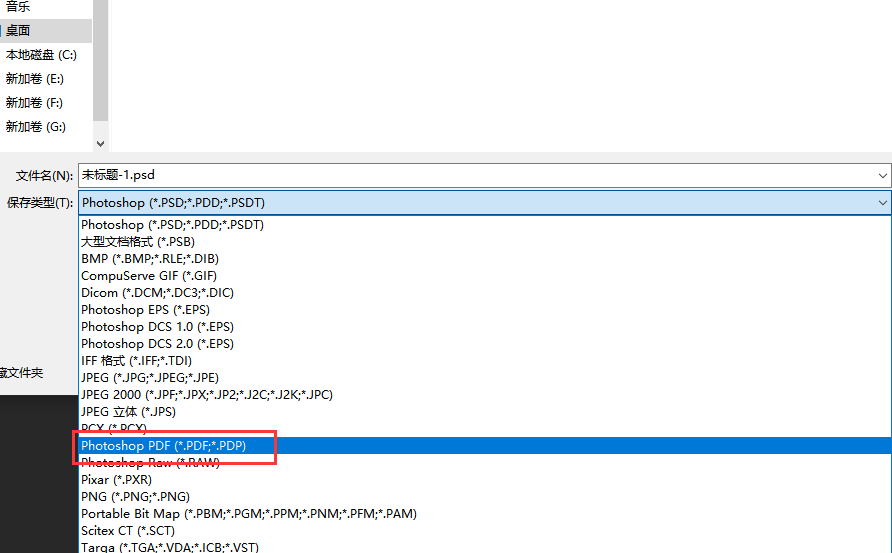Select 桌面 in the navigation pane
Image resolution: width=892 pixels, height=553 pixels.
(x=46, y=31)
